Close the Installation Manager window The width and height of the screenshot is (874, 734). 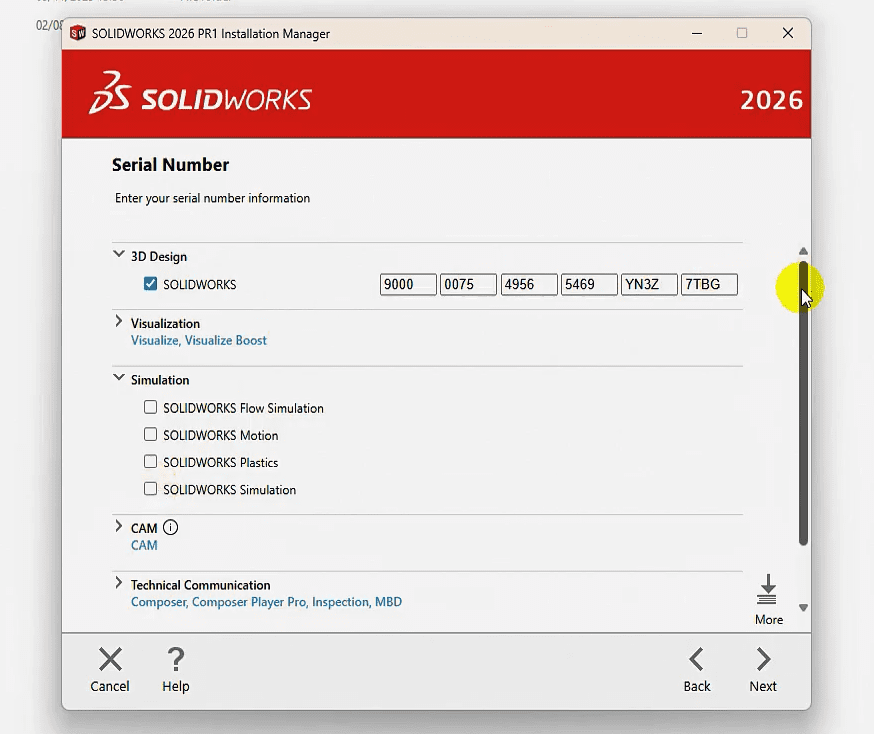click(788, 33)
